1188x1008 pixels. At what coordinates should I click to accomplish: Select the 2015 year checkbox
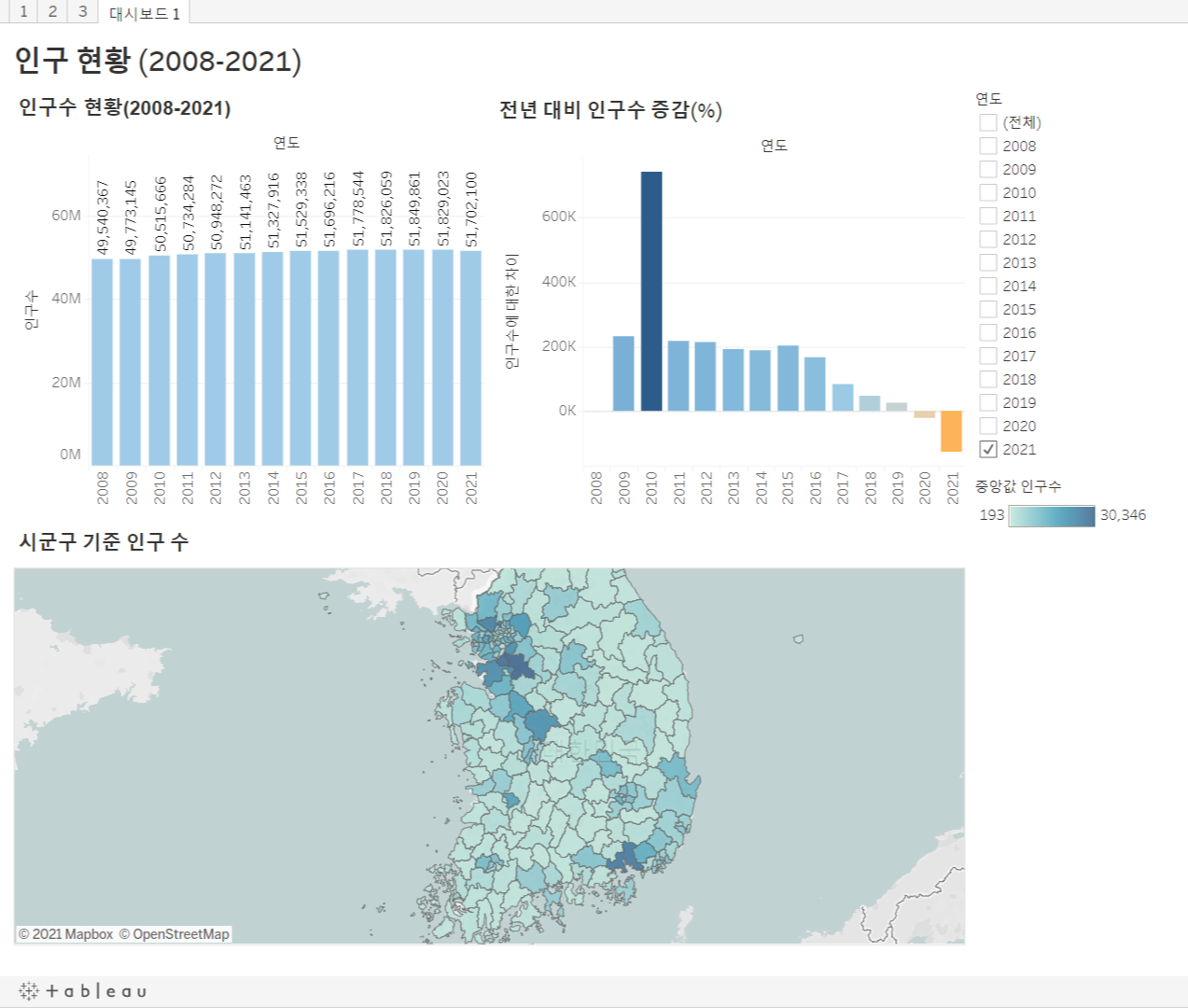tap(988, 309)
